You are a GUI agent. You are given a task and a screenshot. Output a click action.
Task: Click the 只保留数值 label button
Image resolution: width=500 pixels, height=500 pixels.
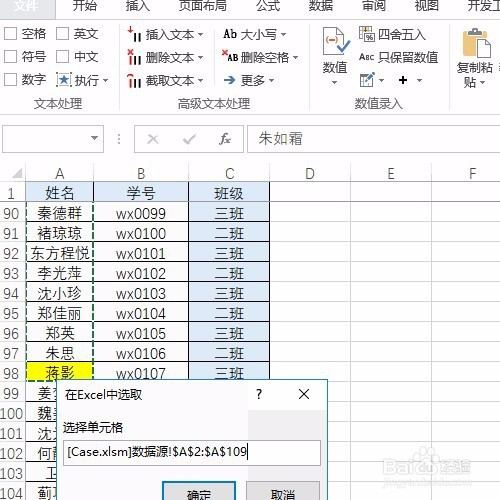click(408, 57)
